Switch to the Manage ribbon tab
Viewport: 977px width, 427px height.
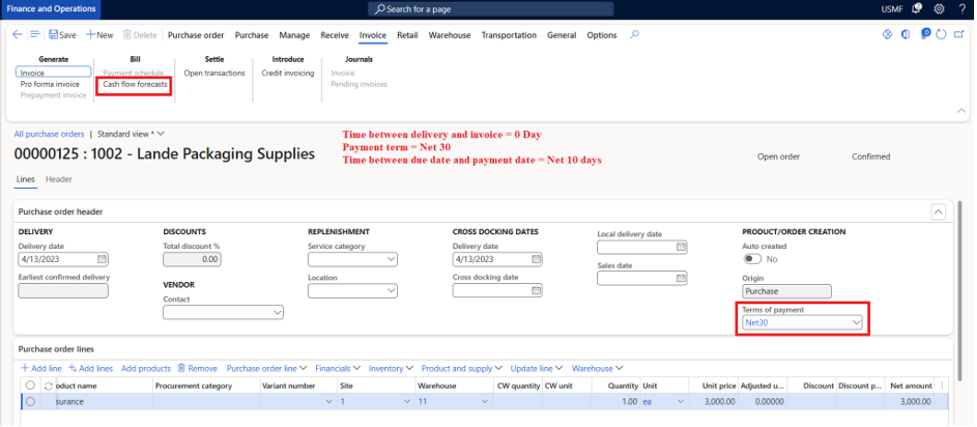click(x=294, y=35)
